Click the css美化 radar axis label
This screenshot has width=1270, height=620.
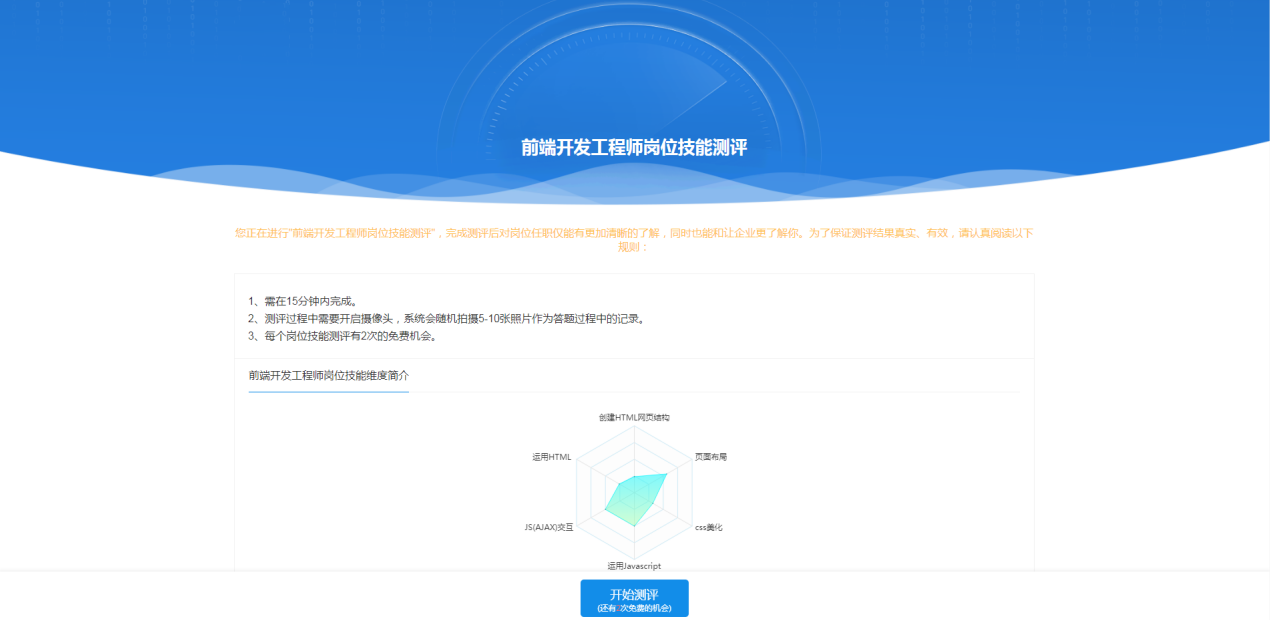point(709,527)
